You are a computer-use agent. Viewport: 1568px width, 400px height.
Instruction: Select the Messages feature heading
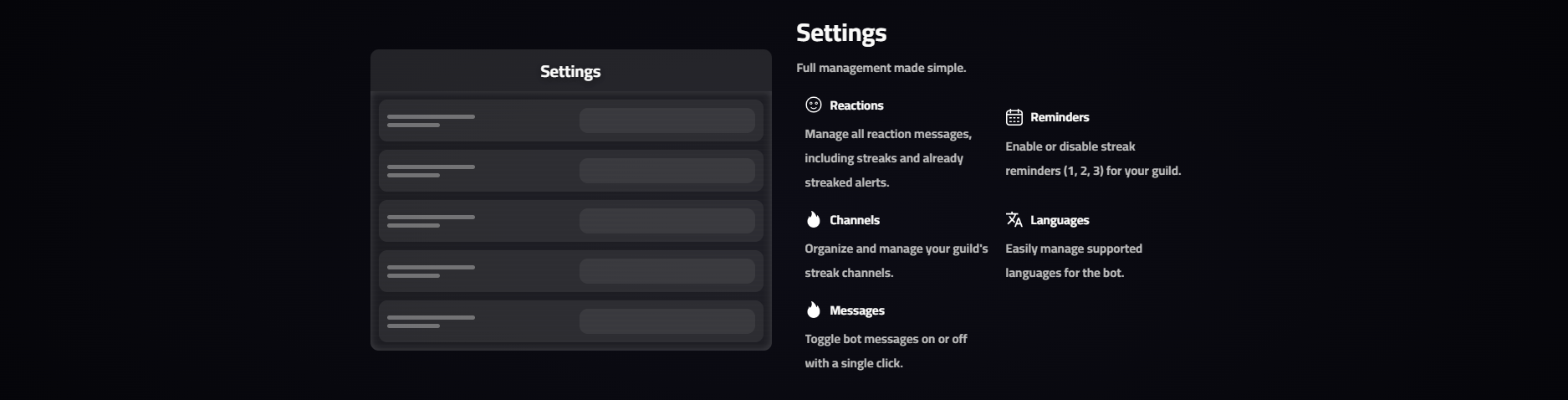[856, 310]
